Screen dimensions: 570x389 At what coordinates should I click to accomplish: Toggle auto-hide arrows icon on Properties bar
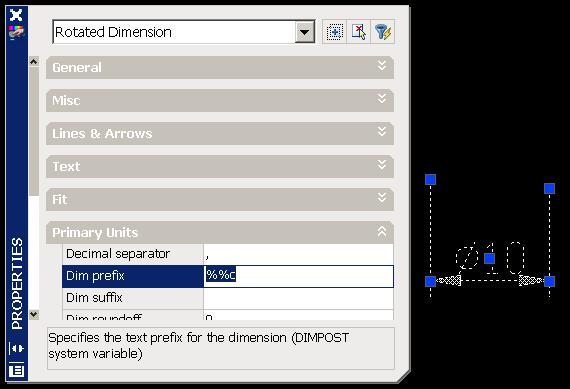(x=16, y=348)
